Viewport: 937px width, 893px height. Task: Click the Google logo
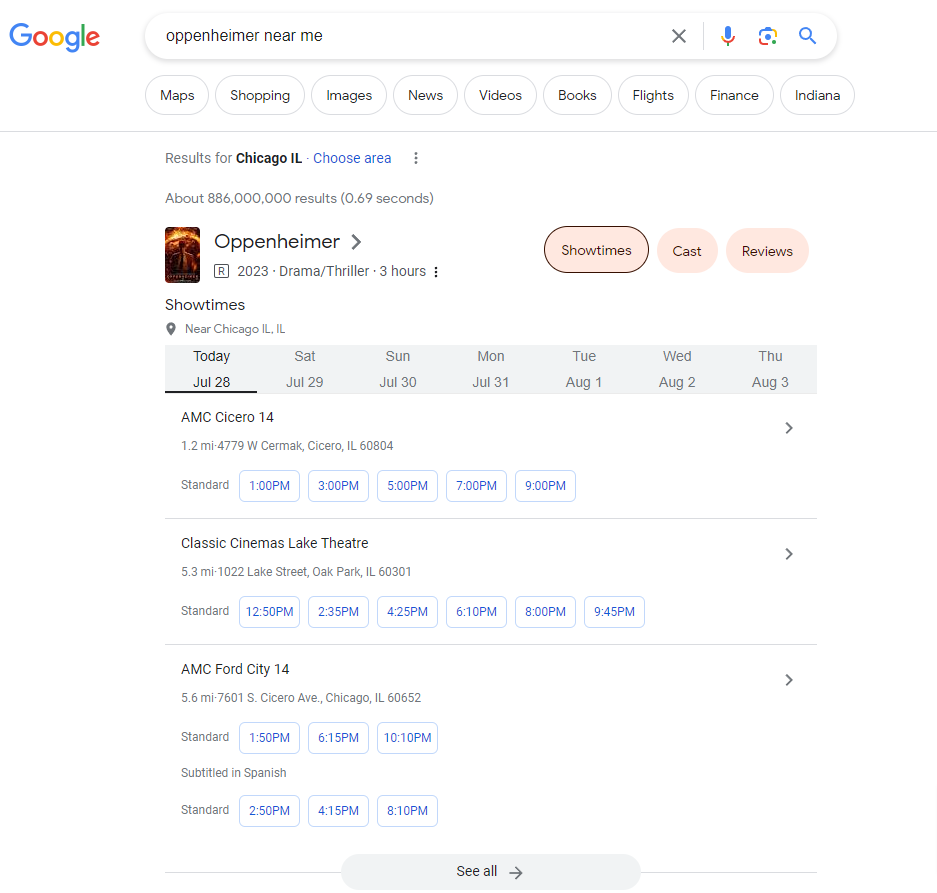click(x=55, y=37)
